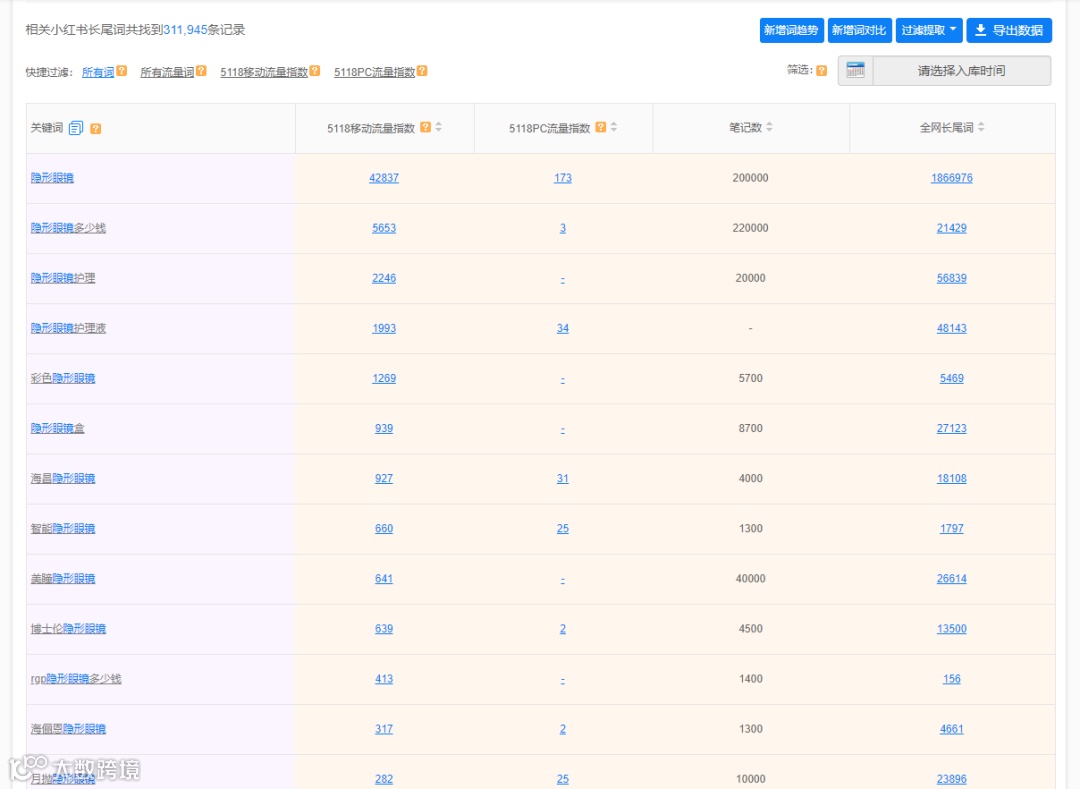The width and height of the screenshot is (1080, 789).
Task: Open the 隐形眼镜护理液 keyword link
Action: tap(68, 328)
